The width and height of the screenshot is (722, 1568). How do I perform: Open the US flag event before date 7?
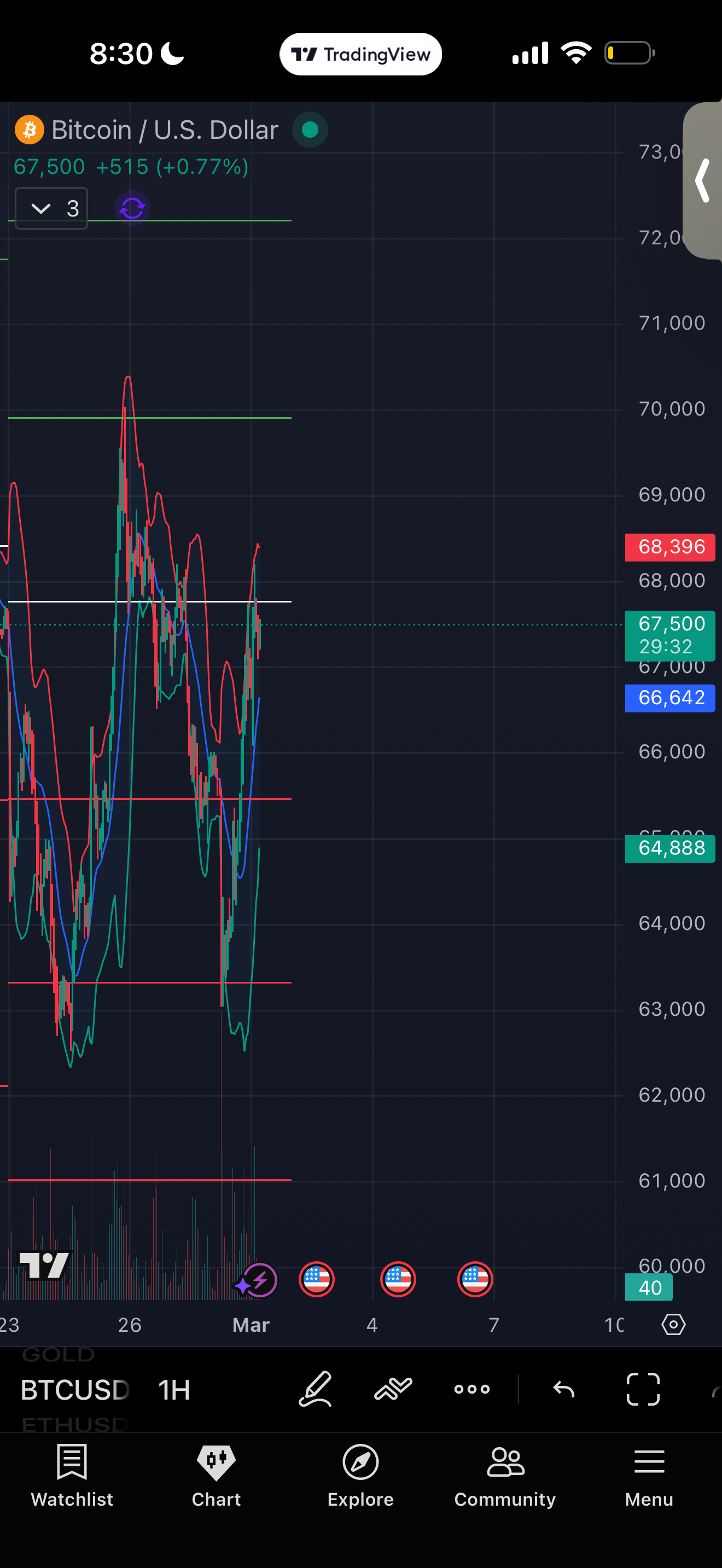click(475, 1279)
